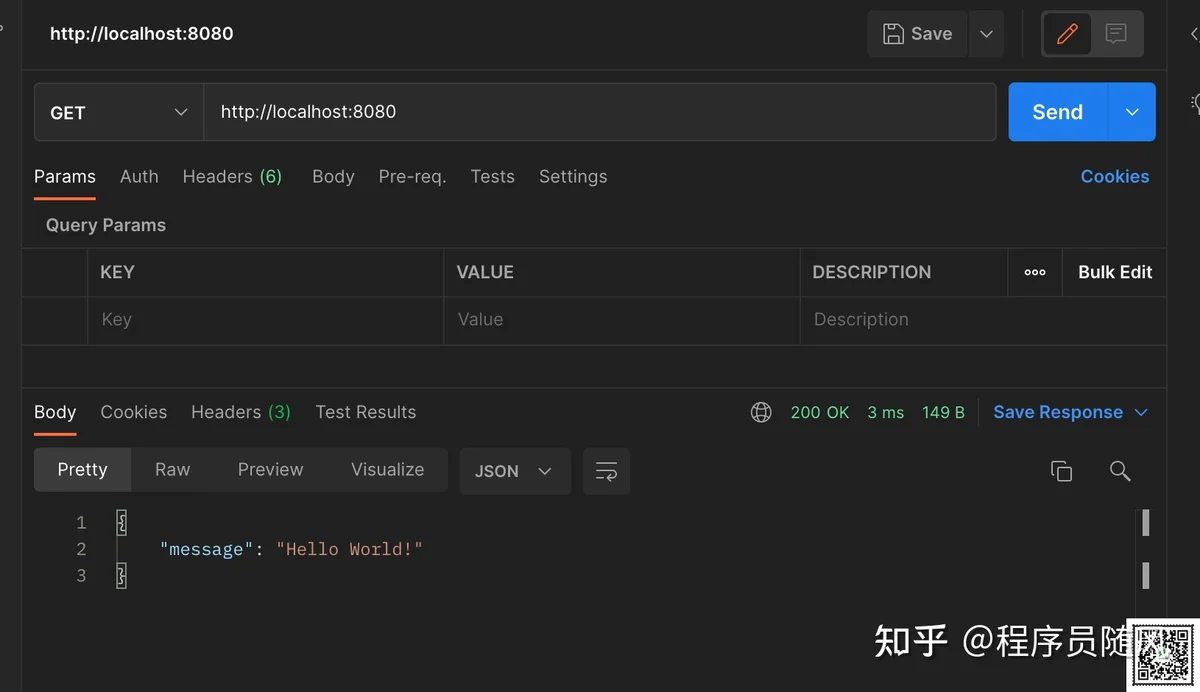
Task: Send the request with the Send button
Action: coord(1058,112)
